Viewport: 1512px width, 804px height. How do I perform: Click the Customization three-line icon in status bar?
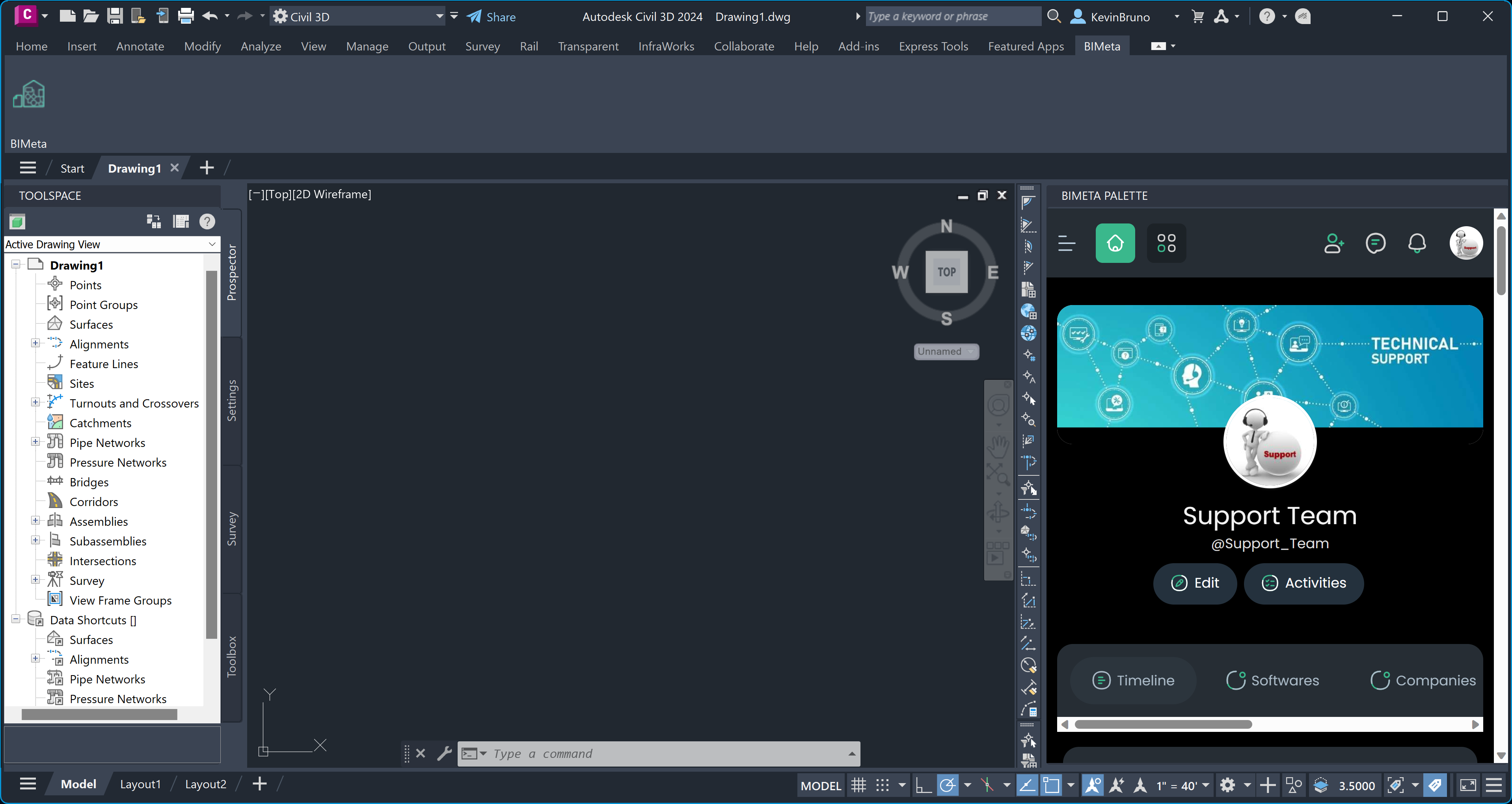(1494, 785)
